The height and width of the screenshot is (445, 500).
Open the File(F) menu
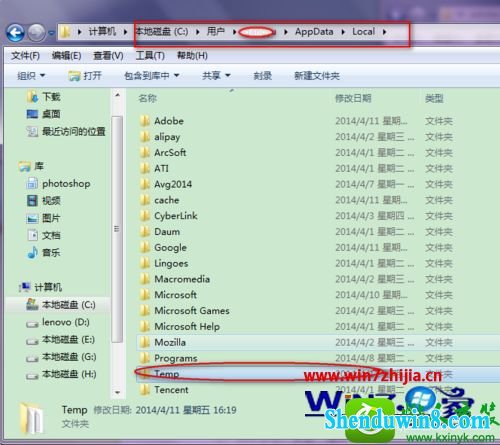[25, 56]
